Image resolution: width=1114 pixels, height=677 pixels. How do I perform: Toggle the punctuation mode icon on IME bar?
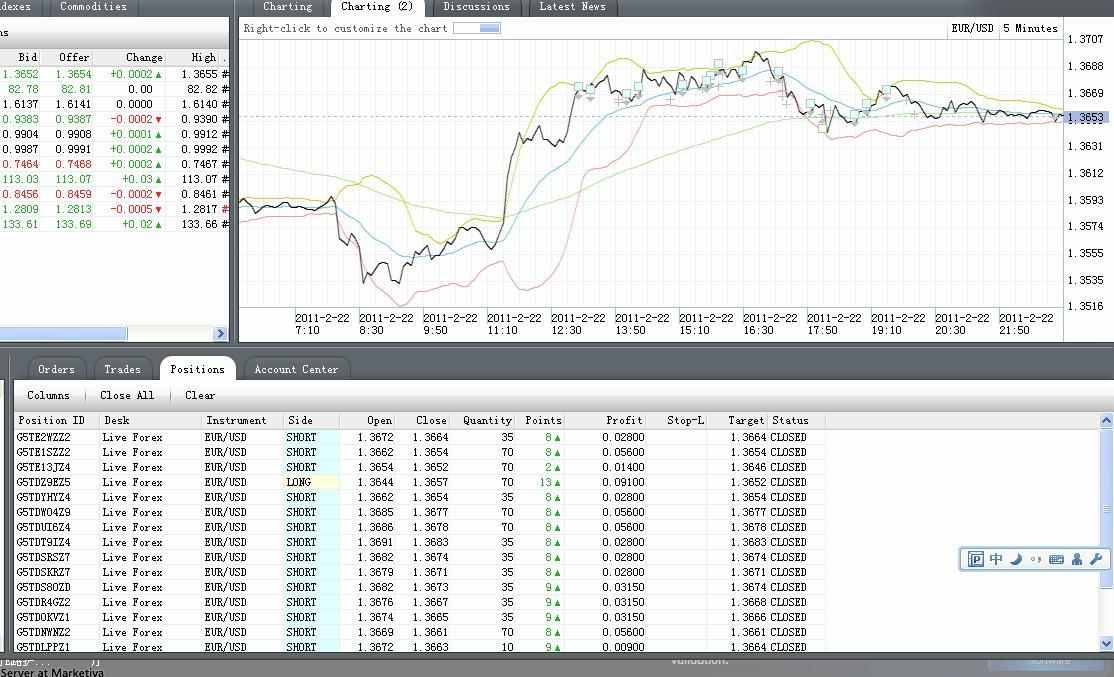click(x=1036, y=559)
